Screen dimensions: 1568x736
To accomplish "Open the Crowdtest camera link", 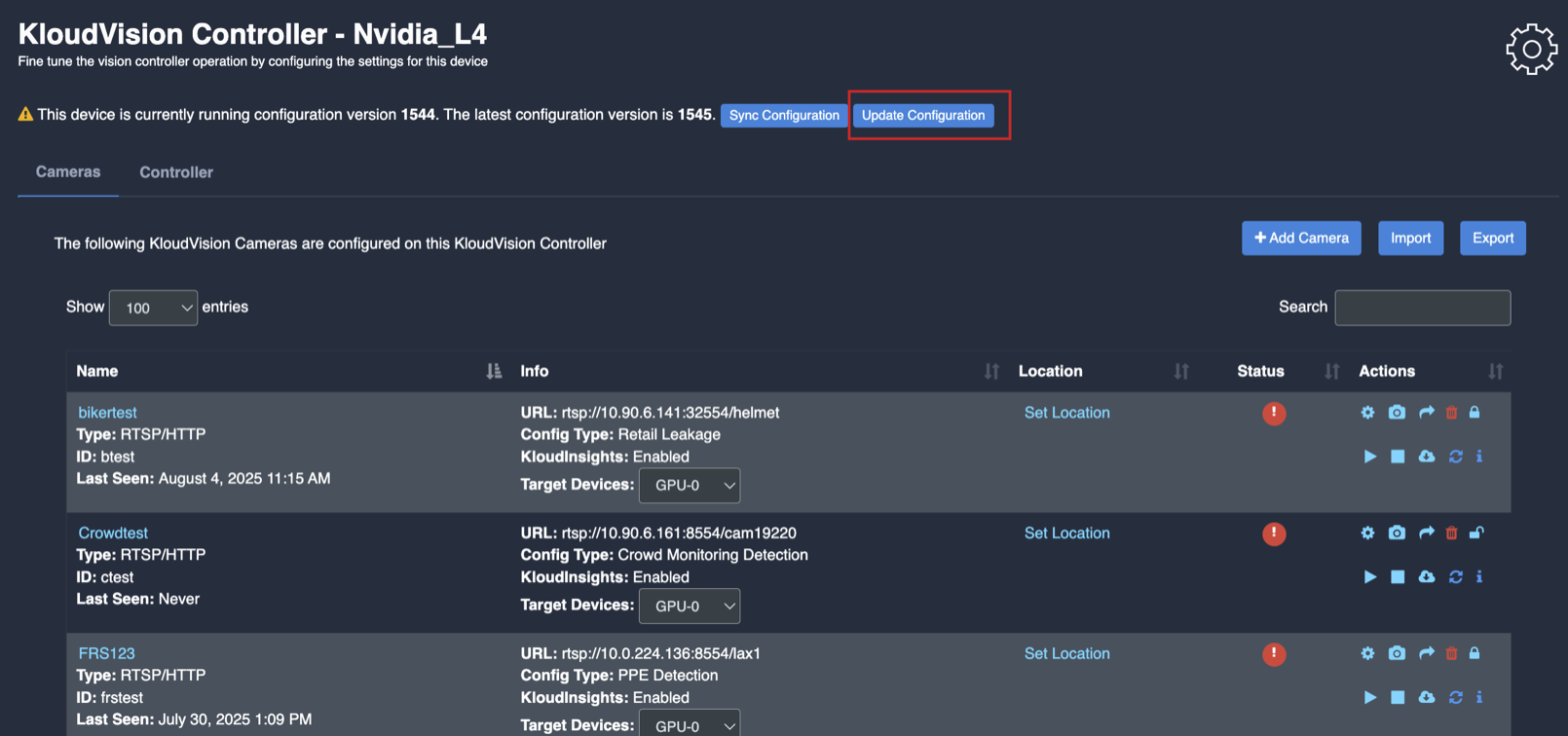I will click(x=113, y=534).
